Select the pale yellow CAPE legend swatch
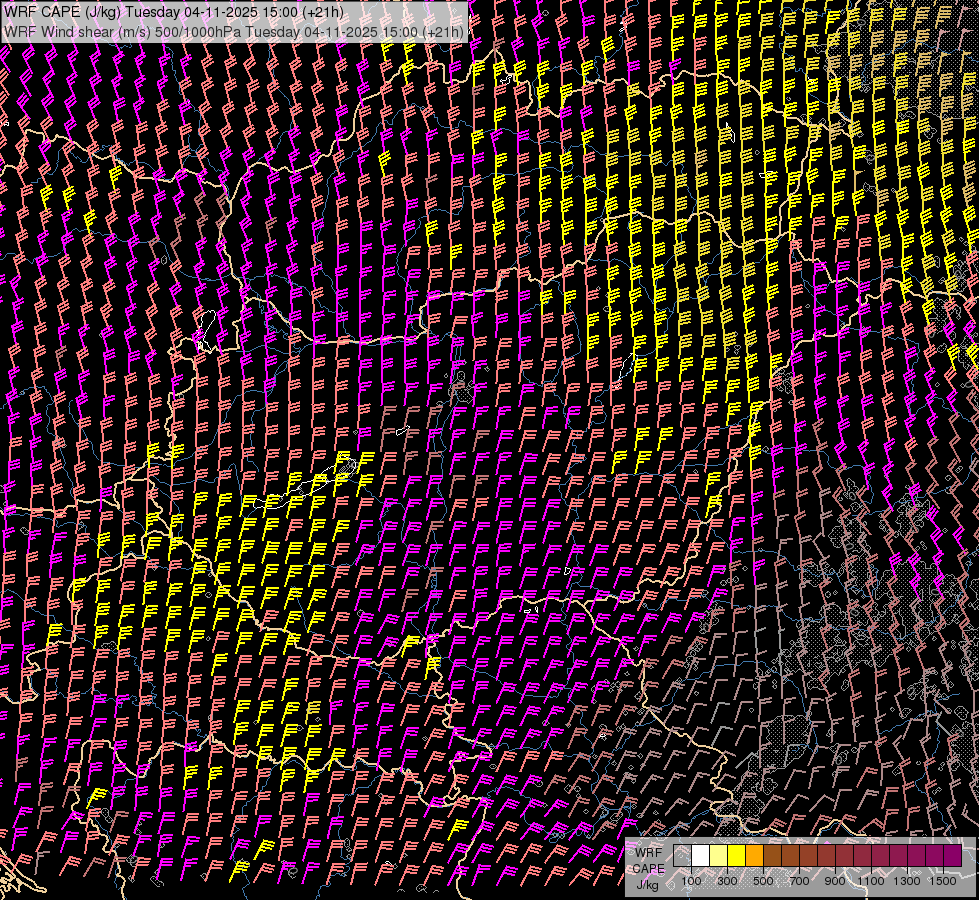This screenshot has height=900, width=979. (x=718, y=856)
